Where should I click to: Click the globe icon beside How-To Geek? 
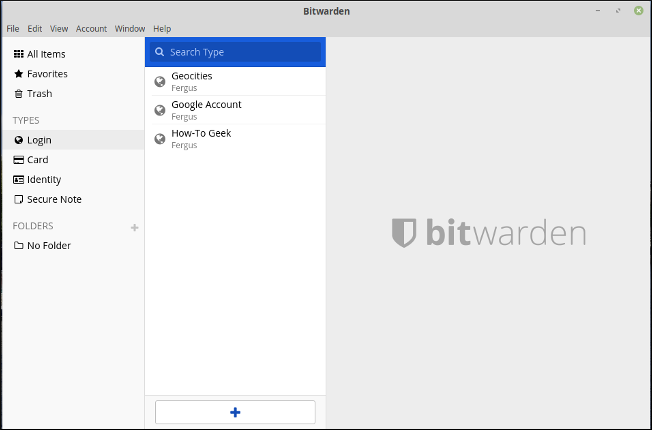(x=160, y=138)
